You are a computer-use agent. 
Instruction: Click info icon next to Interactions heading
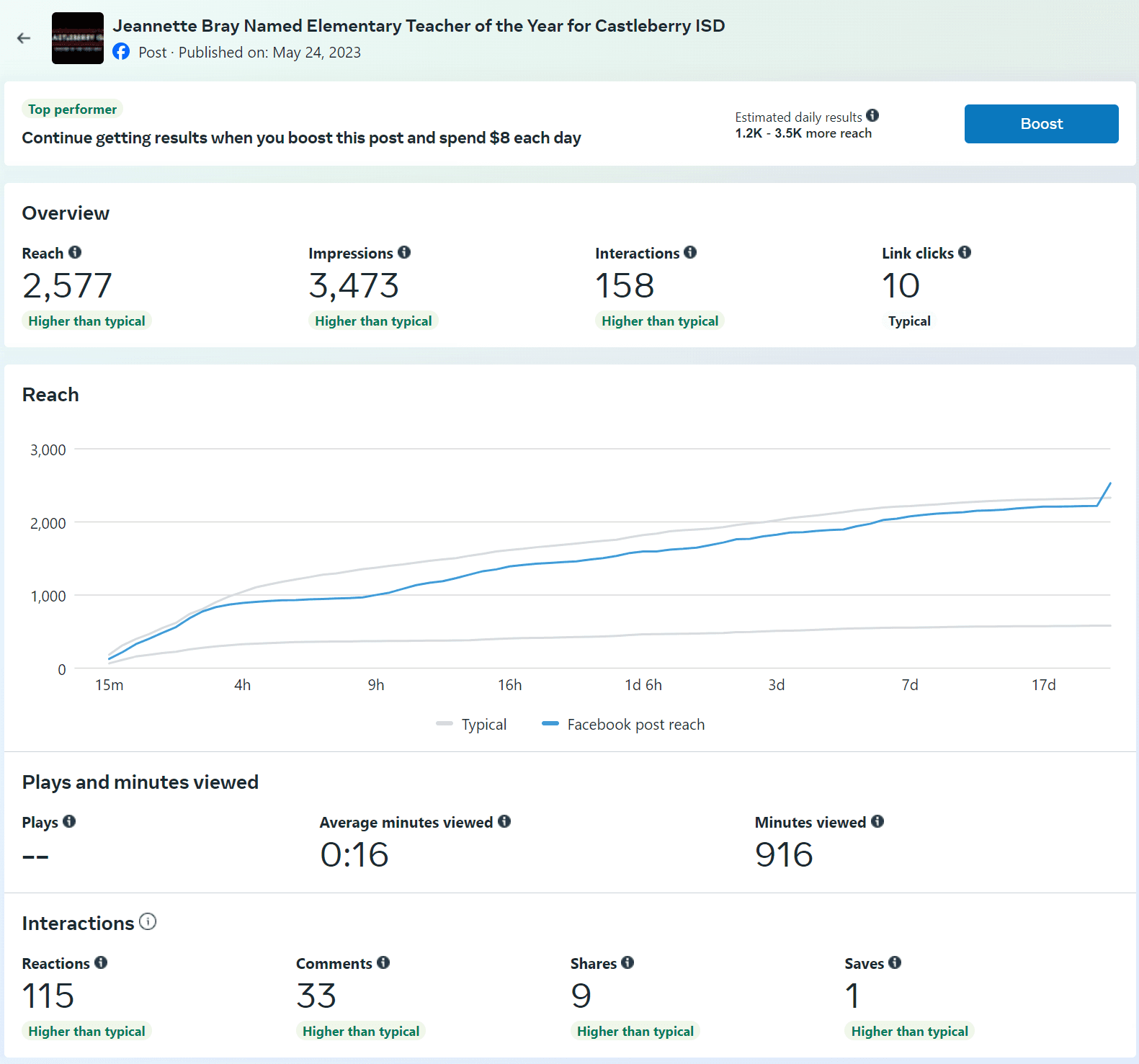click(148, 921)
